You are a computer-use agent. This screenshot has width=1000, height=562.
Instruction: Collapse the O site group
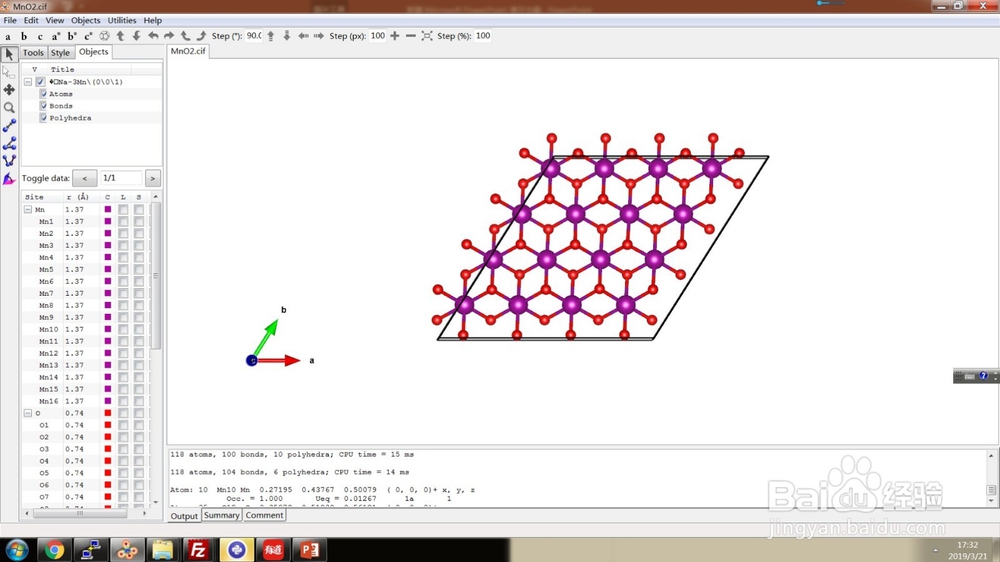pyautogui.click(x=28, y=413)
